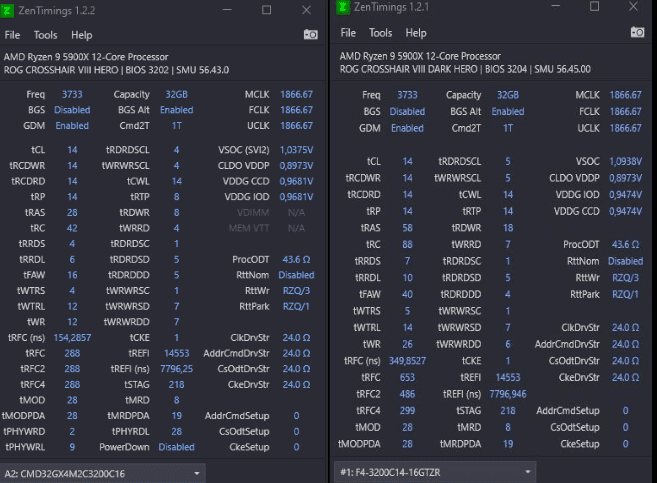Viewport: 659px width, 483px height.
Task: Click the ZenTimings 1.2.2 title bar app icon
Action: coord(9,10)
